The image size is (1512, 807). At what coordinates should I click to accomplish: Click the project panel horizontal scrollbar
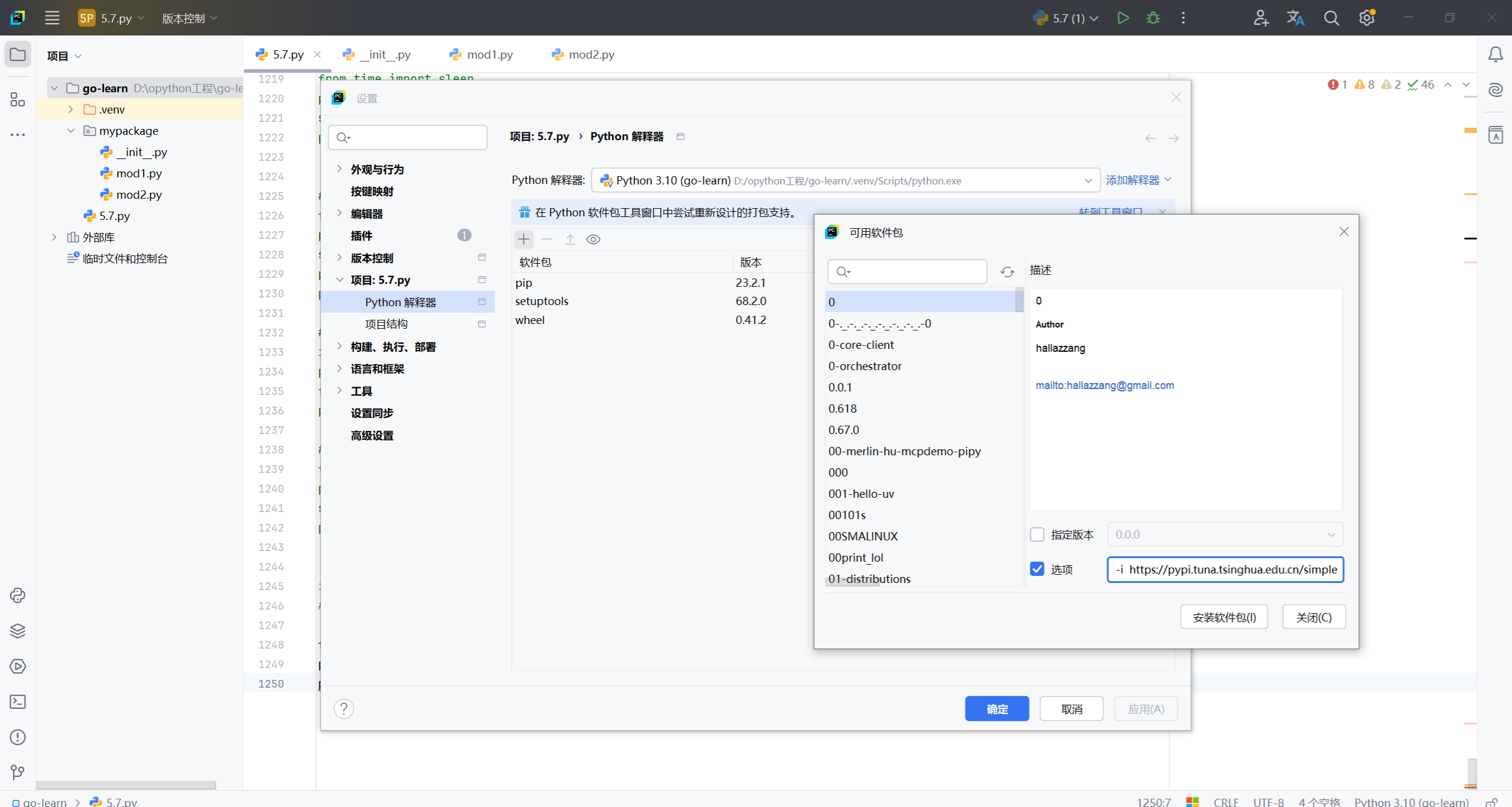coord(126,785)
